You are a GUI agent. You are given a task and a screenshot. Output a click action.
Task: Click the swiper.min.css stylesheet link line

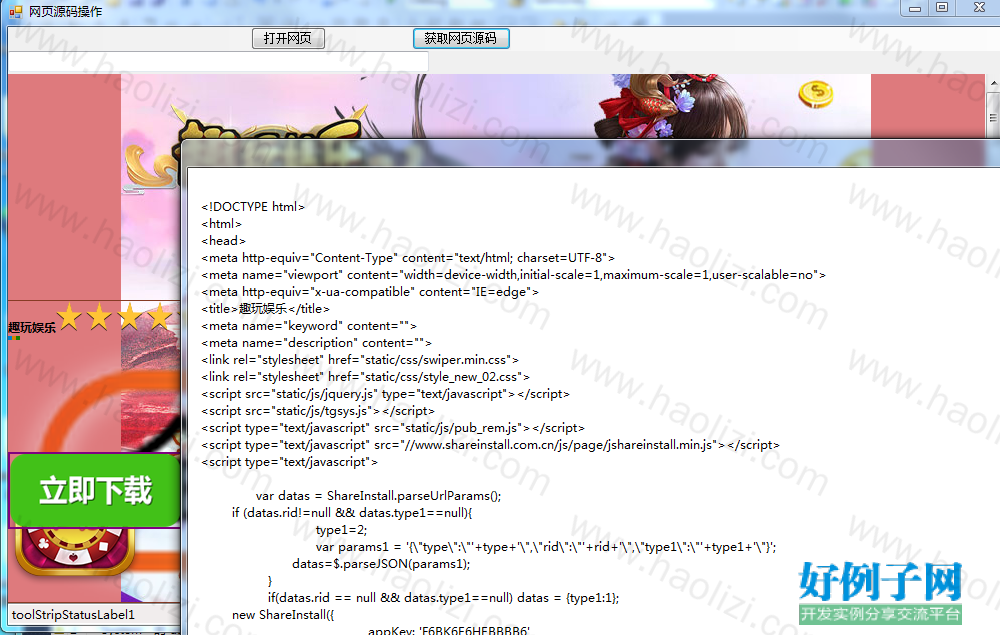click(360, 360)
